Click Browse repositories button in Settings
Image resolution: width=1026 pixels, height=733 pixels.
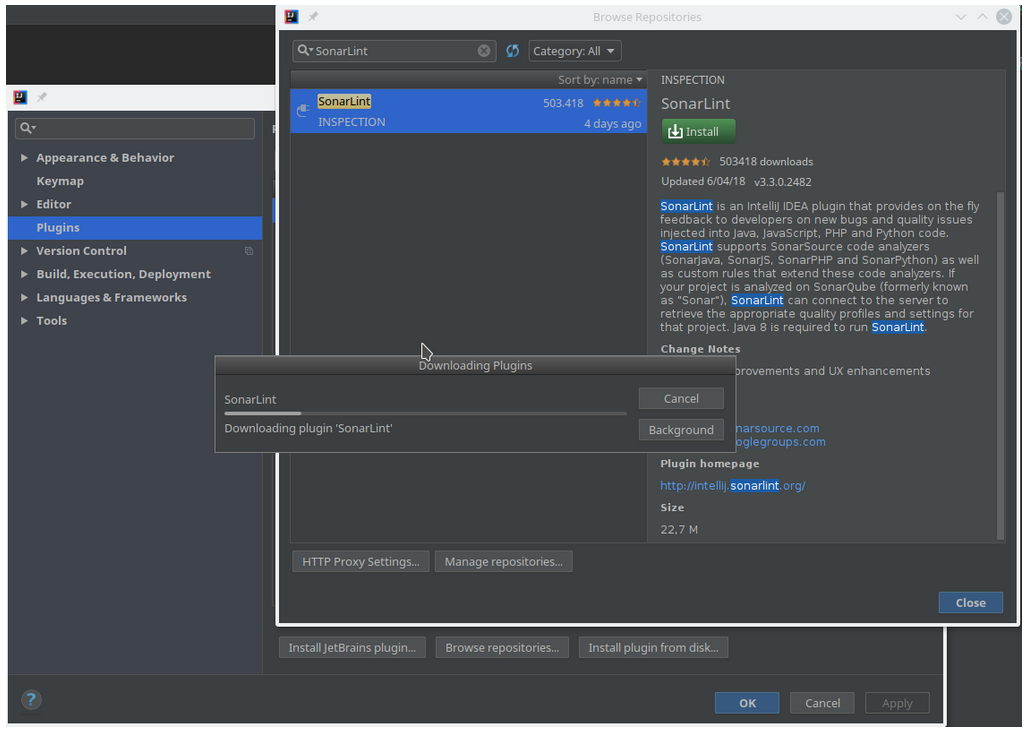tap(502, 648)
